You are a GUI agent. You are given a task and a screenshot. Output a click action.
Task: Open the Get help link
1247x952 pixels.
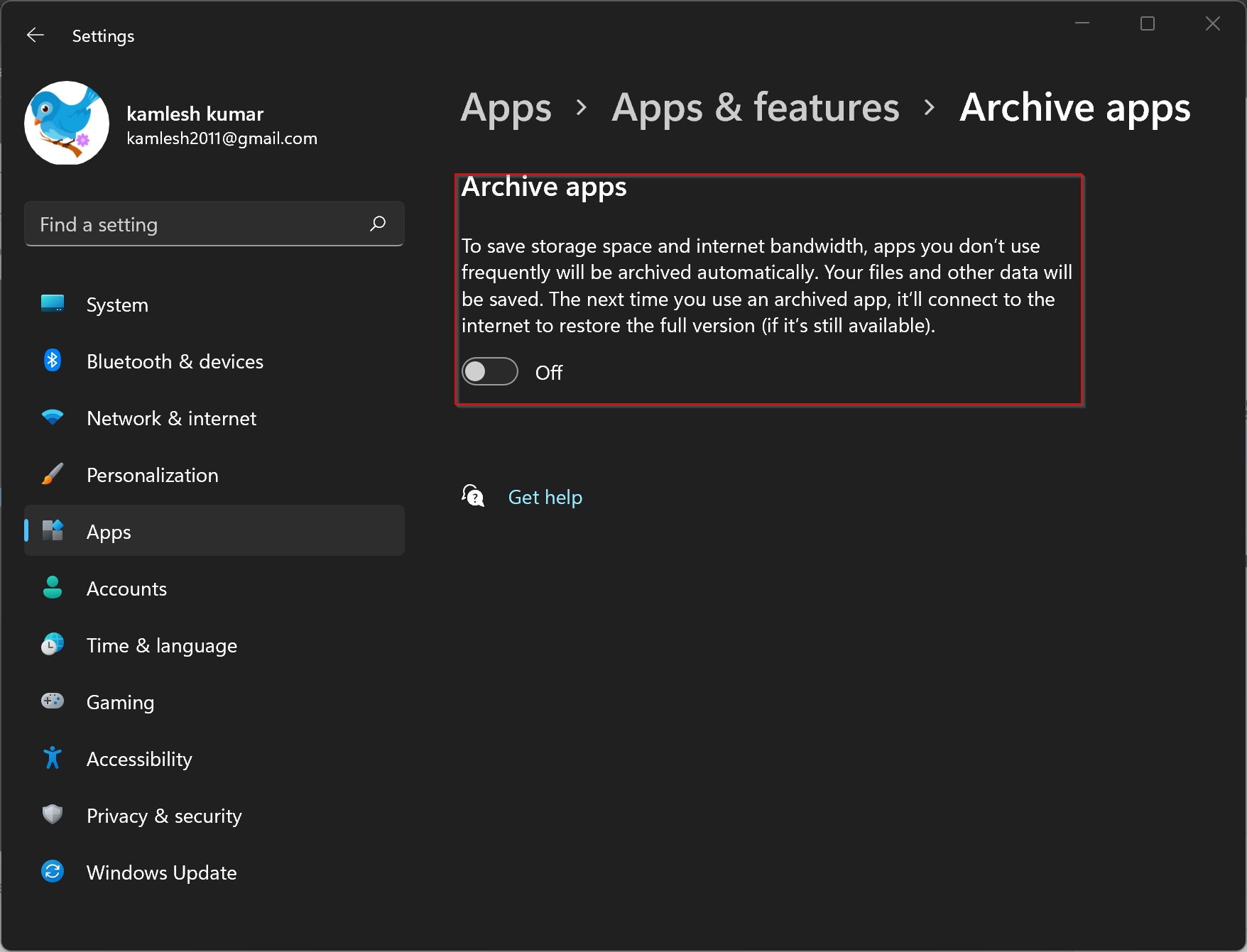[545, 497]
